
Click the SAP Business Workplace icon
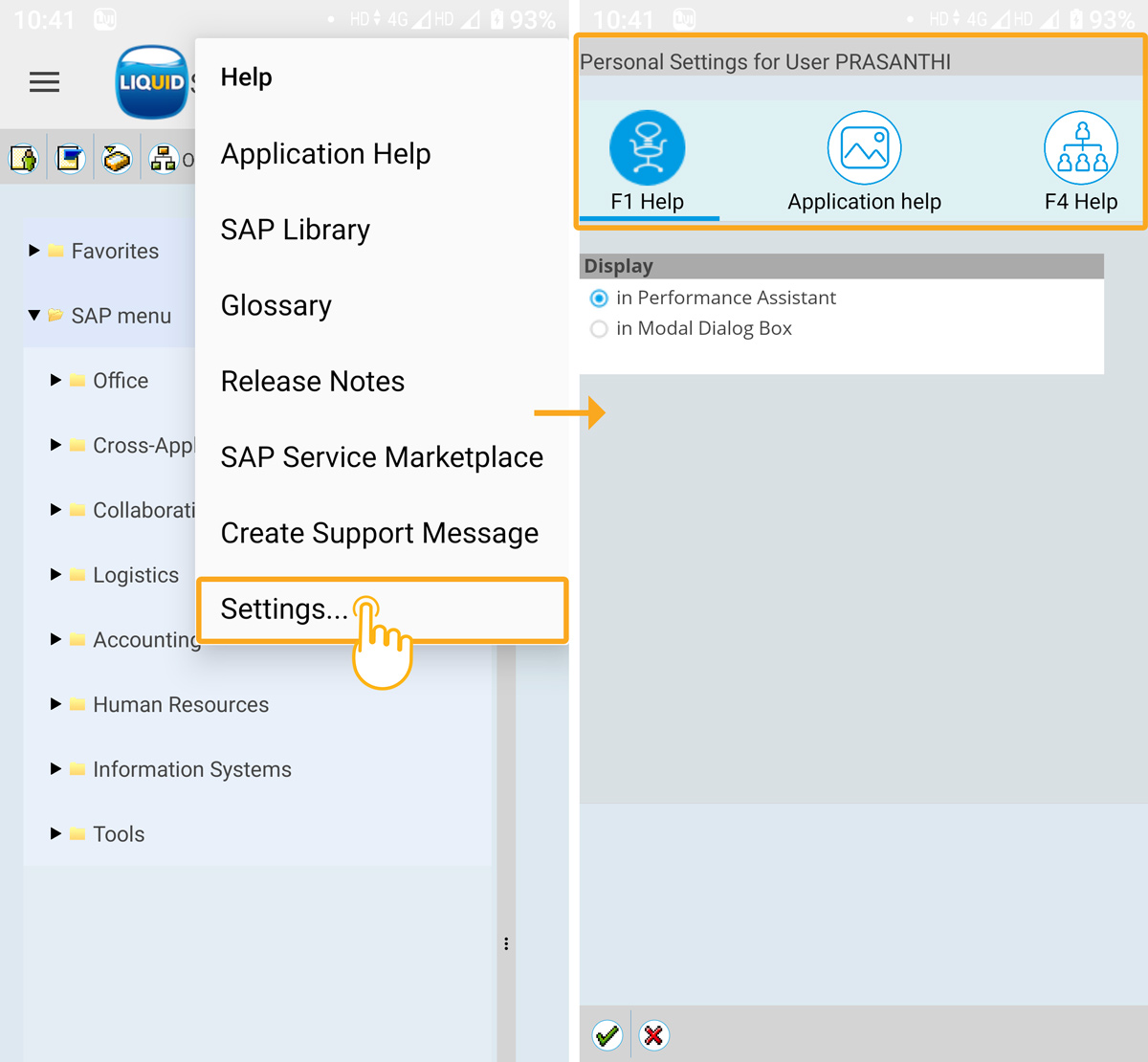117,158
